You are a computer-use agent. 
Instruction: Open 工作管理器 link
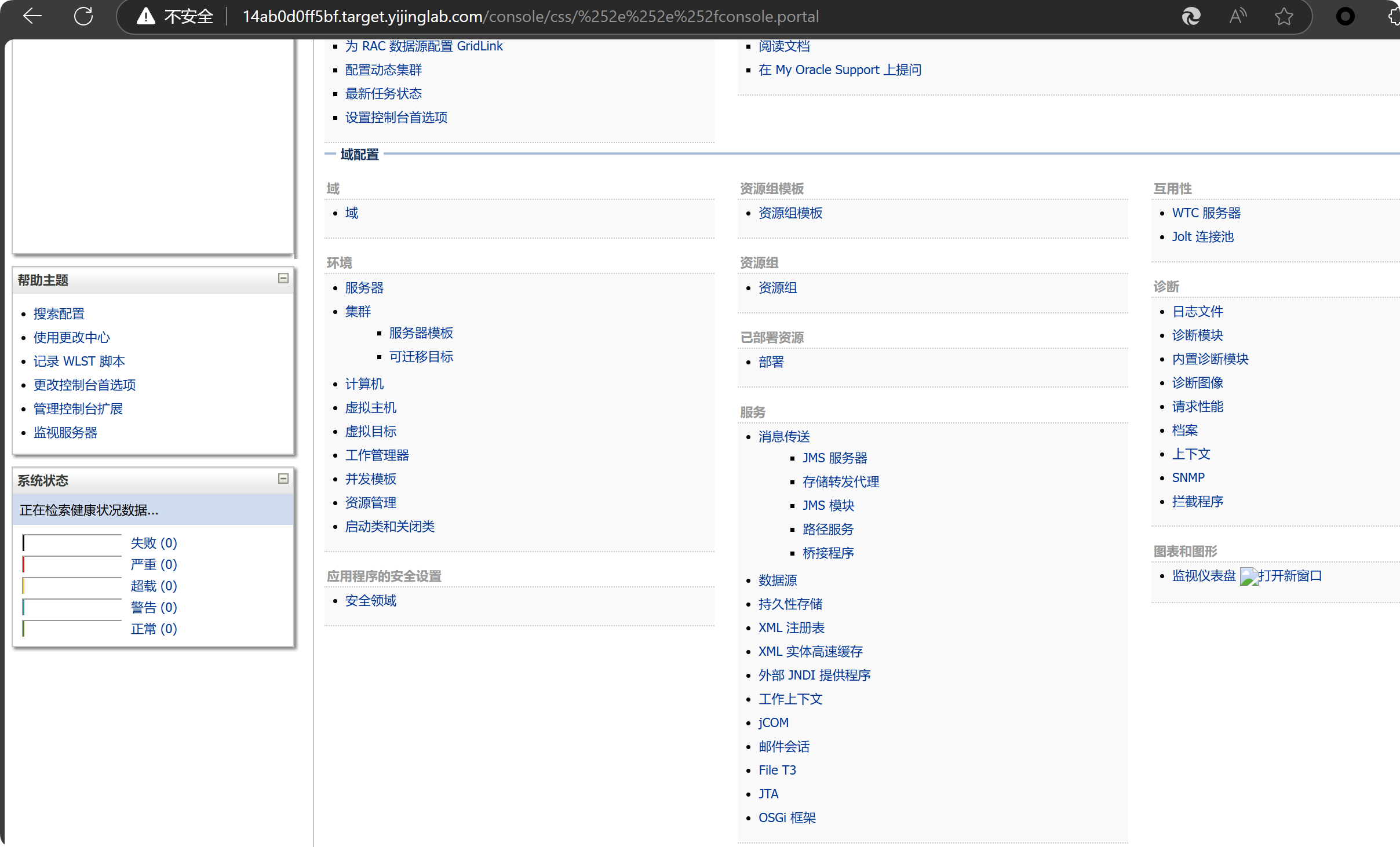click(x=377, y=455)
